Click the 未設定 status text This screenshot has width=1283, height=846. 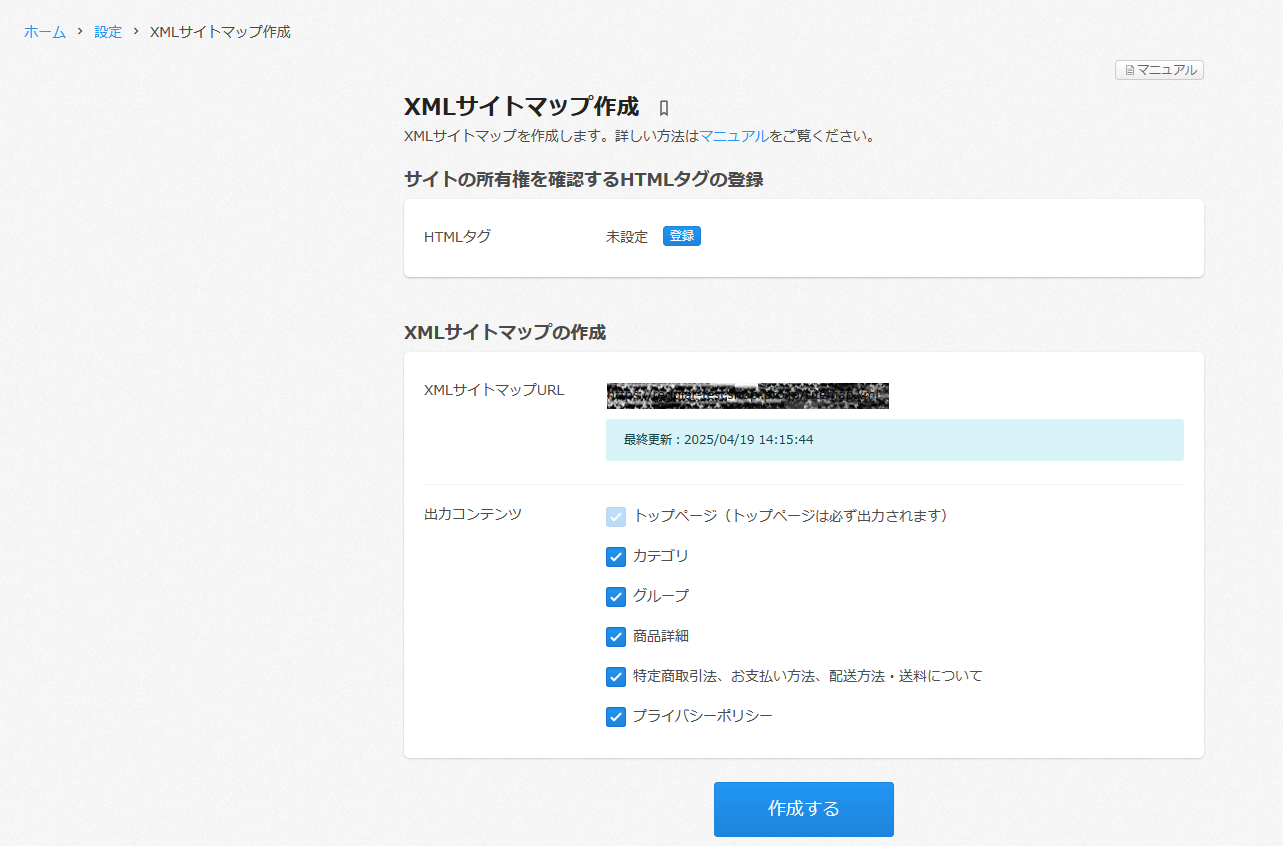(x=627, y=237)
